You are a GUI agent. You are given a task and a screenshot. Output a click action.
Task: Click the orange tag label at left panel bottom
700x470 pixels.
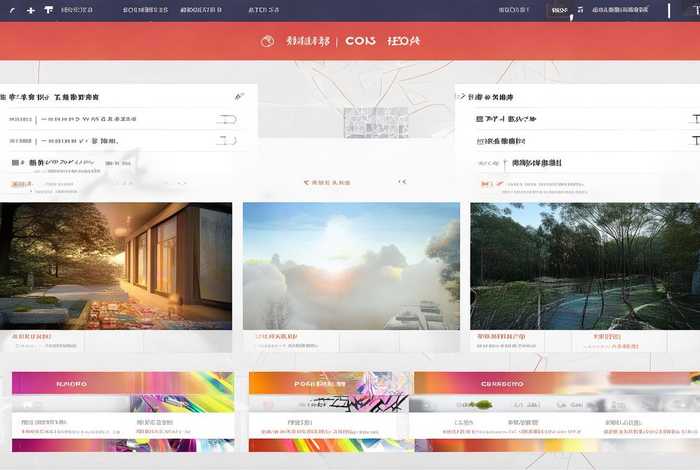click(21, 184)
